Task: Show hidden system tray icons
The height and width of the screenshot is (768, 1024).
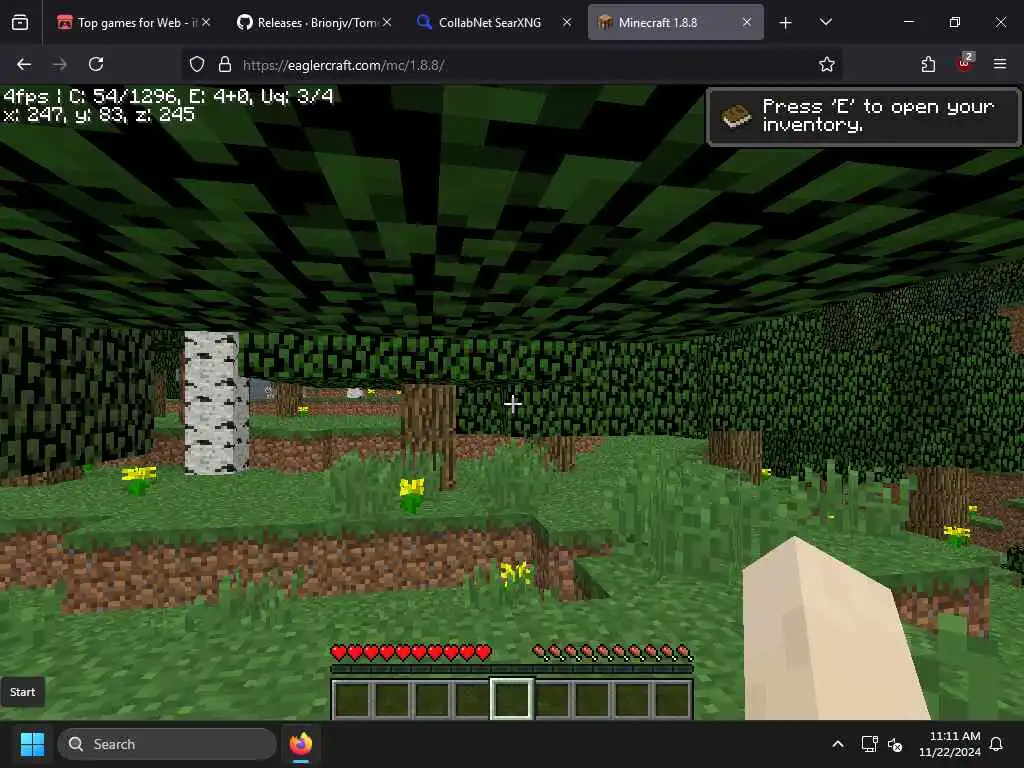Action: pyautogui.click(x=838, y=744)
